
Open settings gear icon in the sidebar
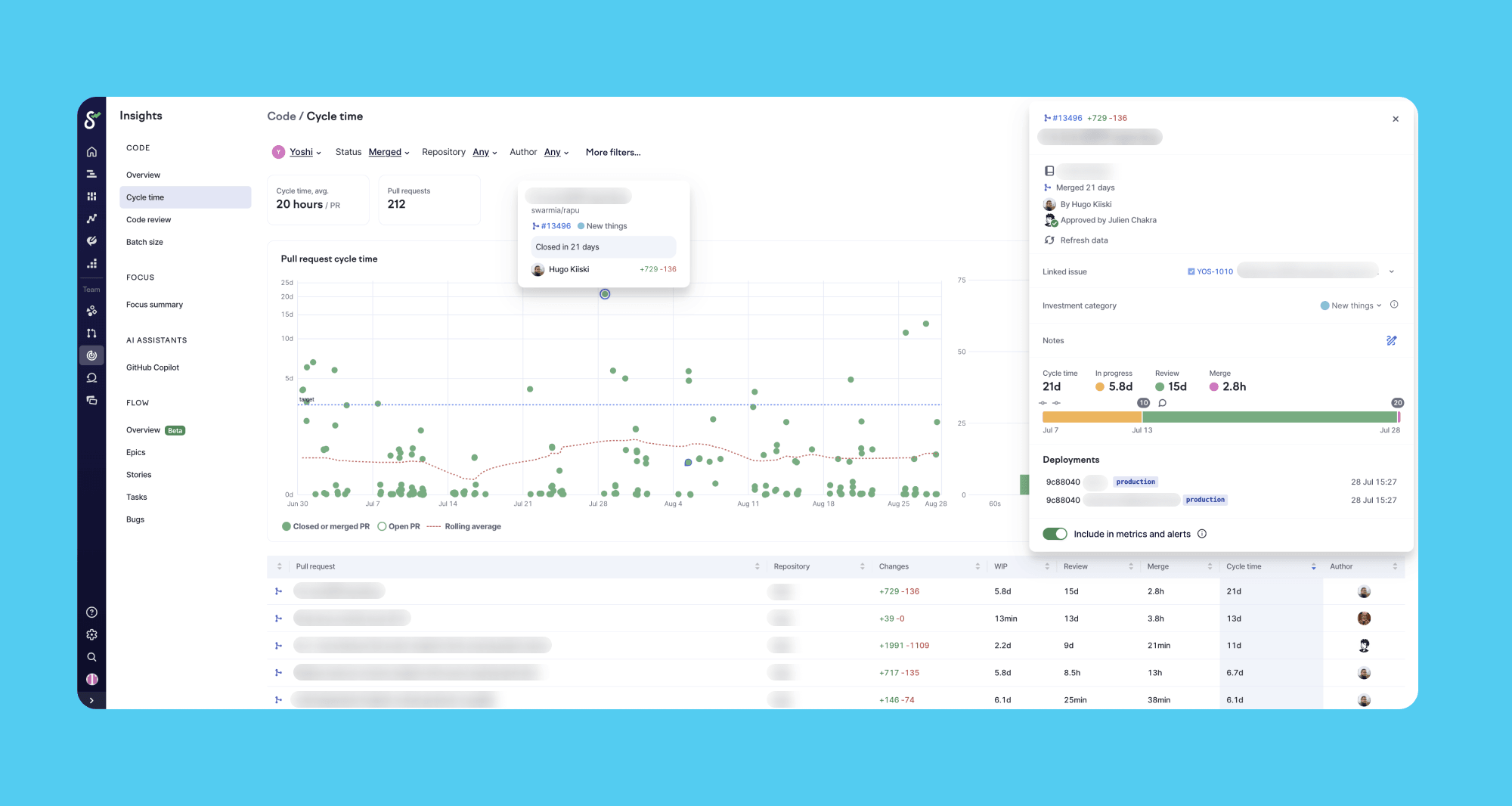coord(91,635)
